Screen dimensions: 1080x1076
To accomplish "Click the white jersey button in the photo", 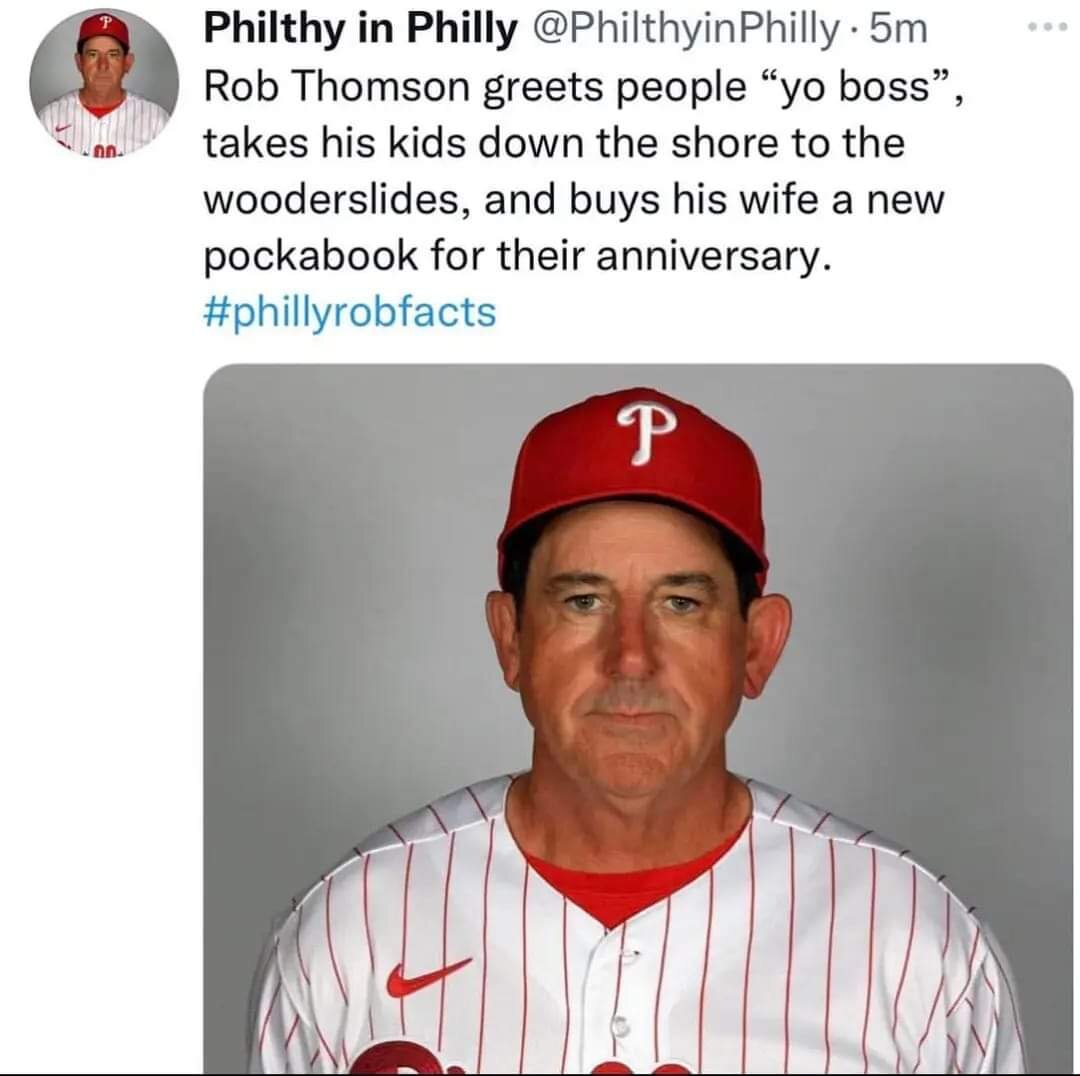I will 620,1025.
